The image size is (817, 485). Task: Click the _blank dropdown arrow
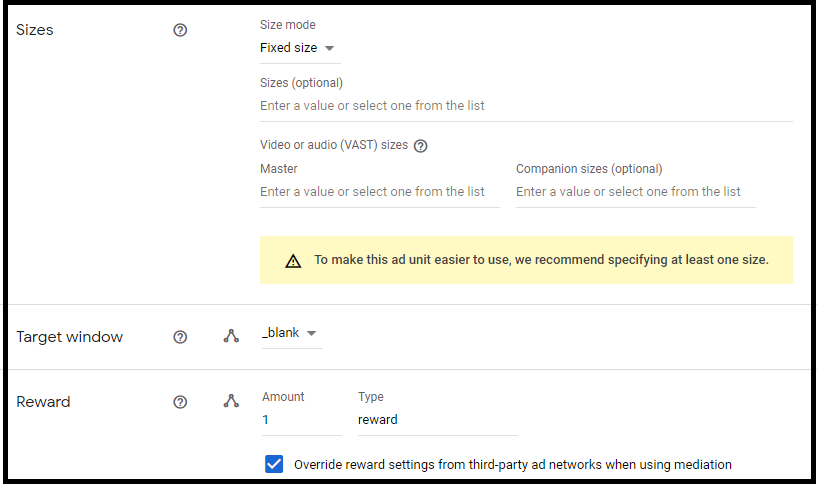(x=312, y=333)
